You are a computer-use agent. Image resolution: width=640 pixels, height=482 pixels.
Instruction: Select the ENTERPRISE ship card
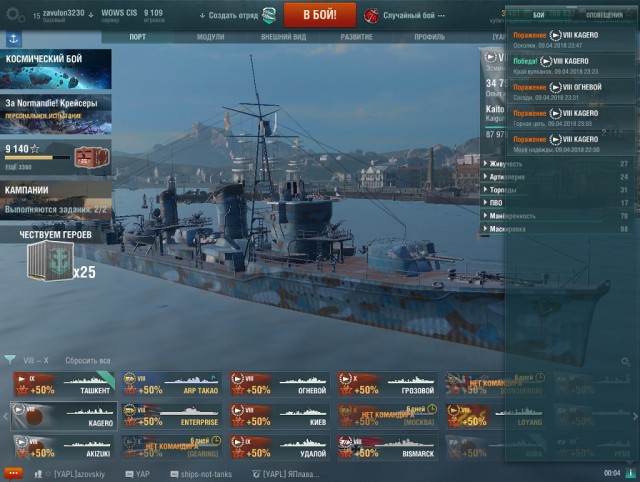[172, 416]
